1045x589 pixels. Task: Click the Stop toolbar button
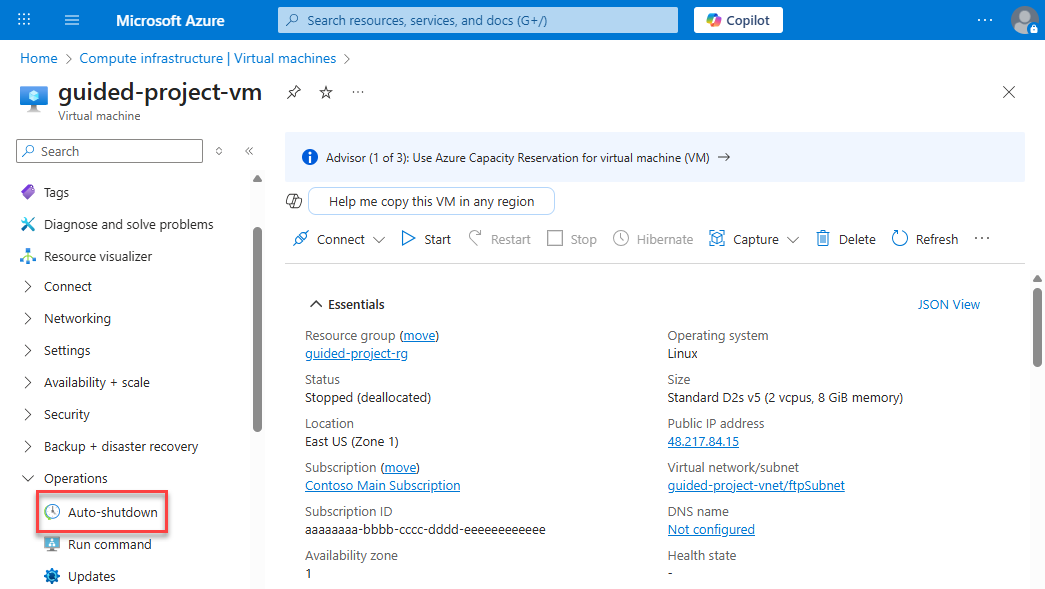572,239
